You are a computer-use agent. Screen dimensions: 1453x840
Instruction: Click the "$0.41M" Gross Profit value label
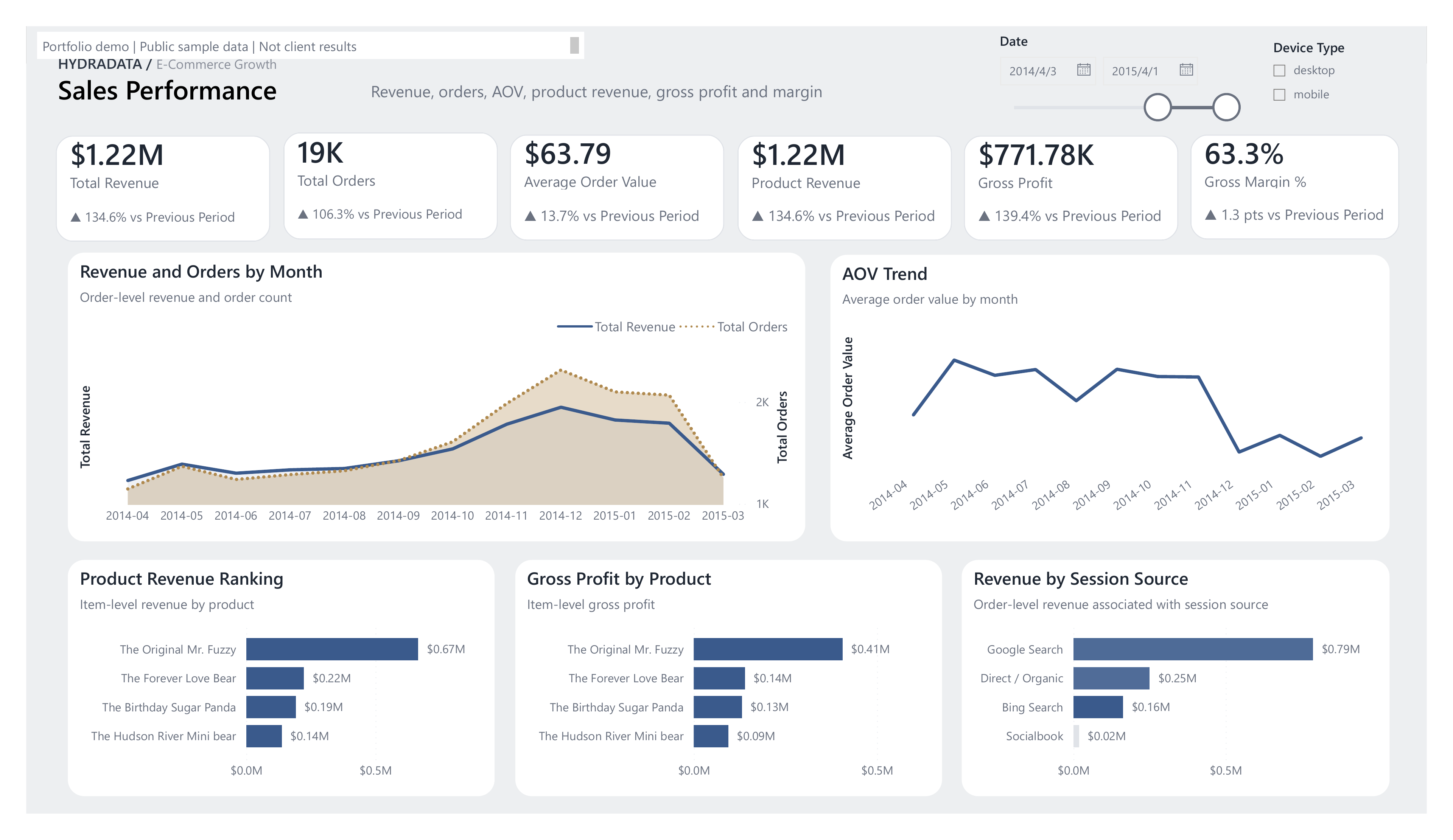click(x=870, y=649)
